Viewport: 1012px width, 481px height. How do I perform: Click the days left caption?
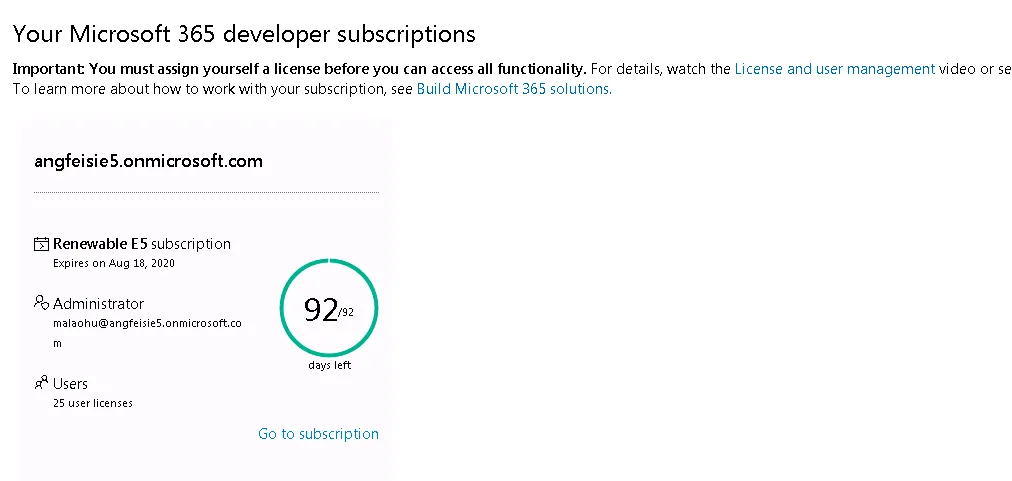pyautogui.click(x=329, y=365)
